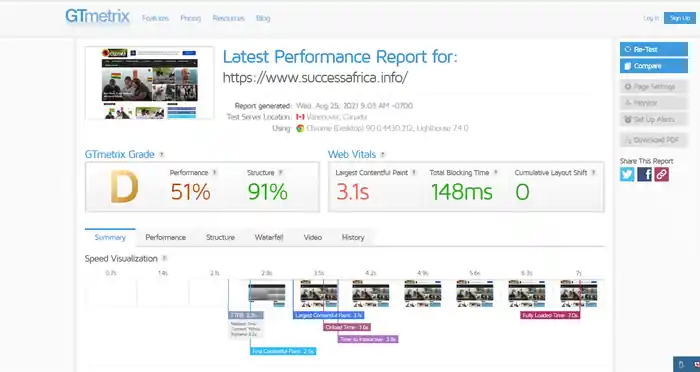The height and width of the screenshot is (372, 700).
Task: Open the site screenshot thumbnail
Action: 150,83
